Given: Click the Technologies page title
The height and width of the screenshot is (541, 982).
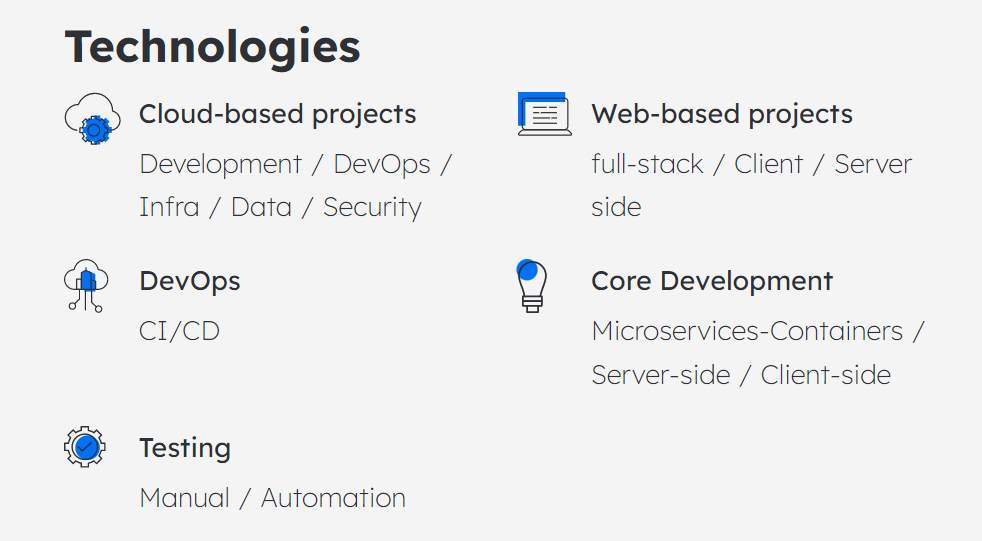Looking at the screenshot, I should [212, 48].
